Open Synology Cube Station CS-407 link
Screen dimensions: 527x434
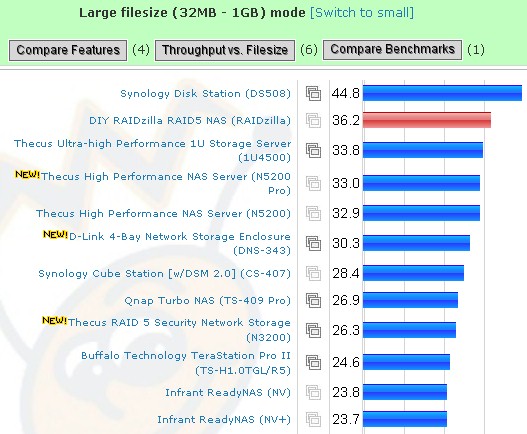point(164,274)
